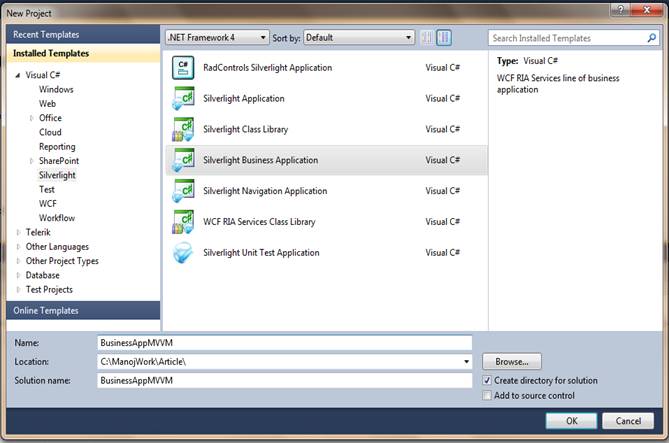The image size is (669, 443).
Task: Select the Workflow category
Action: [x=57, y=218]
